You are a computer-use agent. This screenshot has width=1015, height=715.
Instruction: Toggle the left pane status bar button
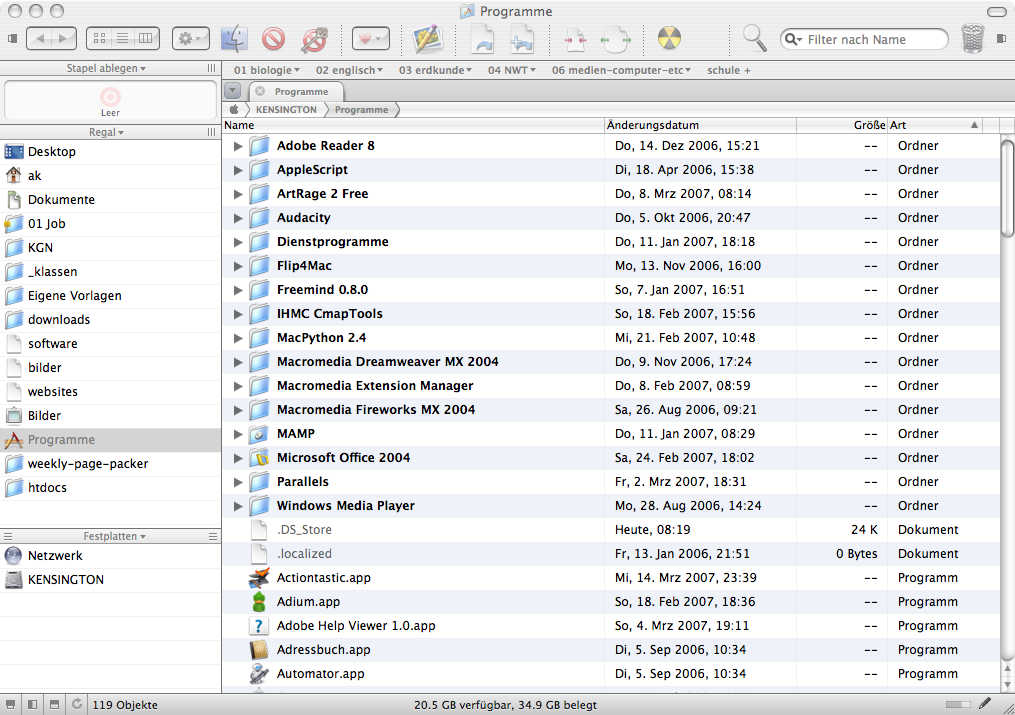click(x=32, y=705)
